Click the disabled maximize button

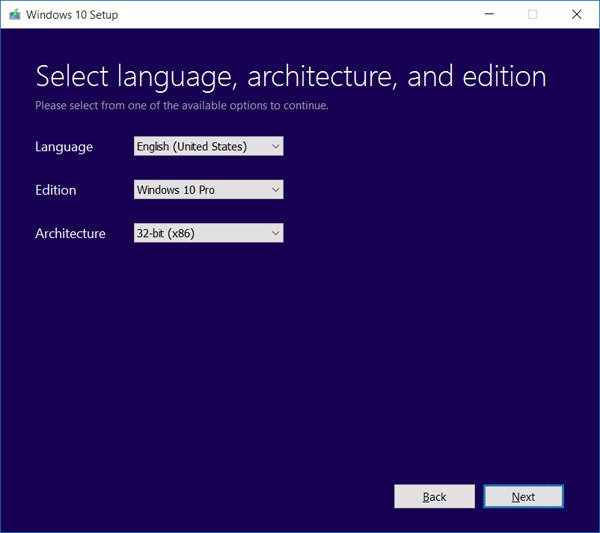tap(532, 14)
